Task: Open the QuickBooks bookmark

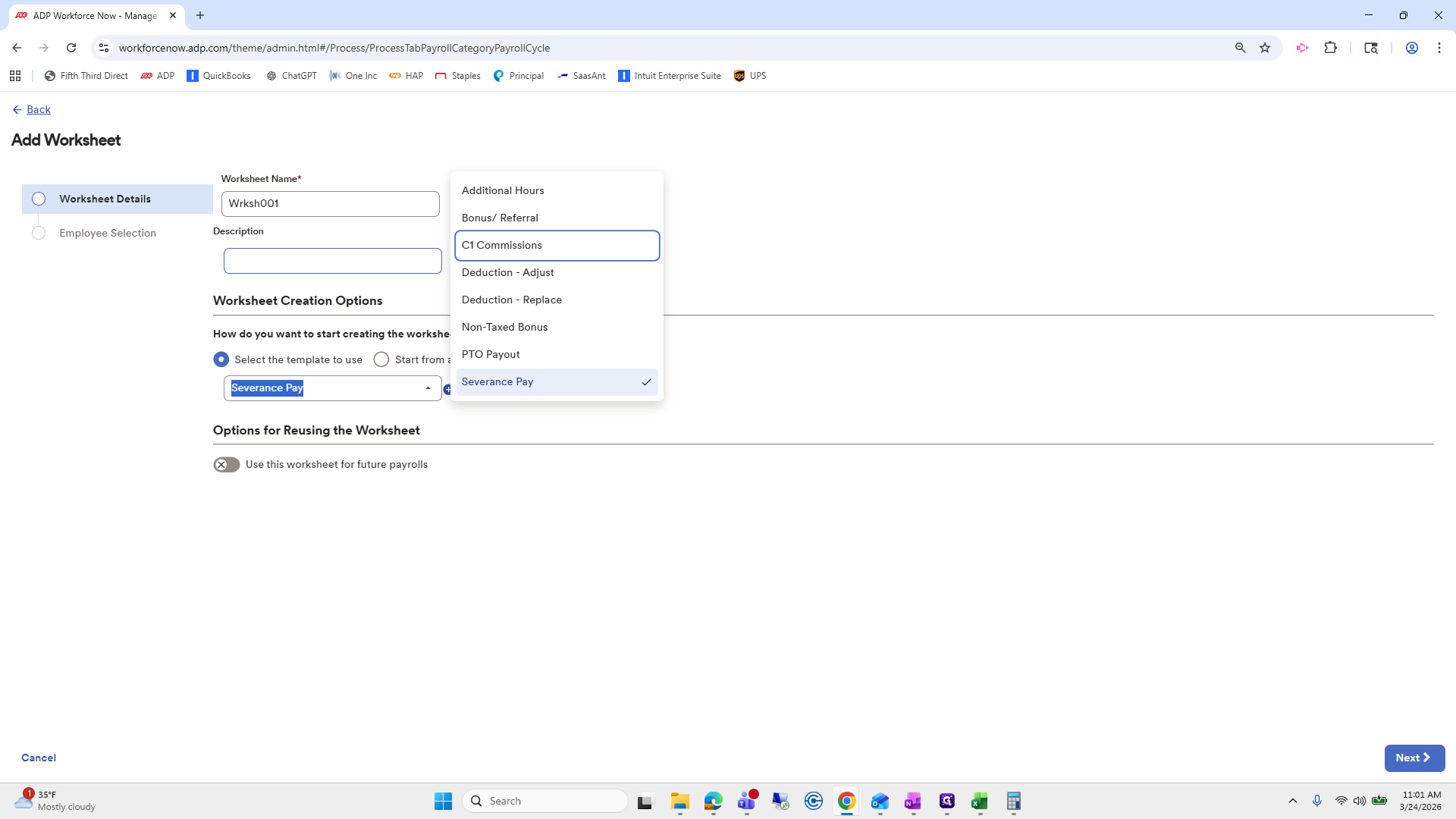Action: tap(218, 76)
